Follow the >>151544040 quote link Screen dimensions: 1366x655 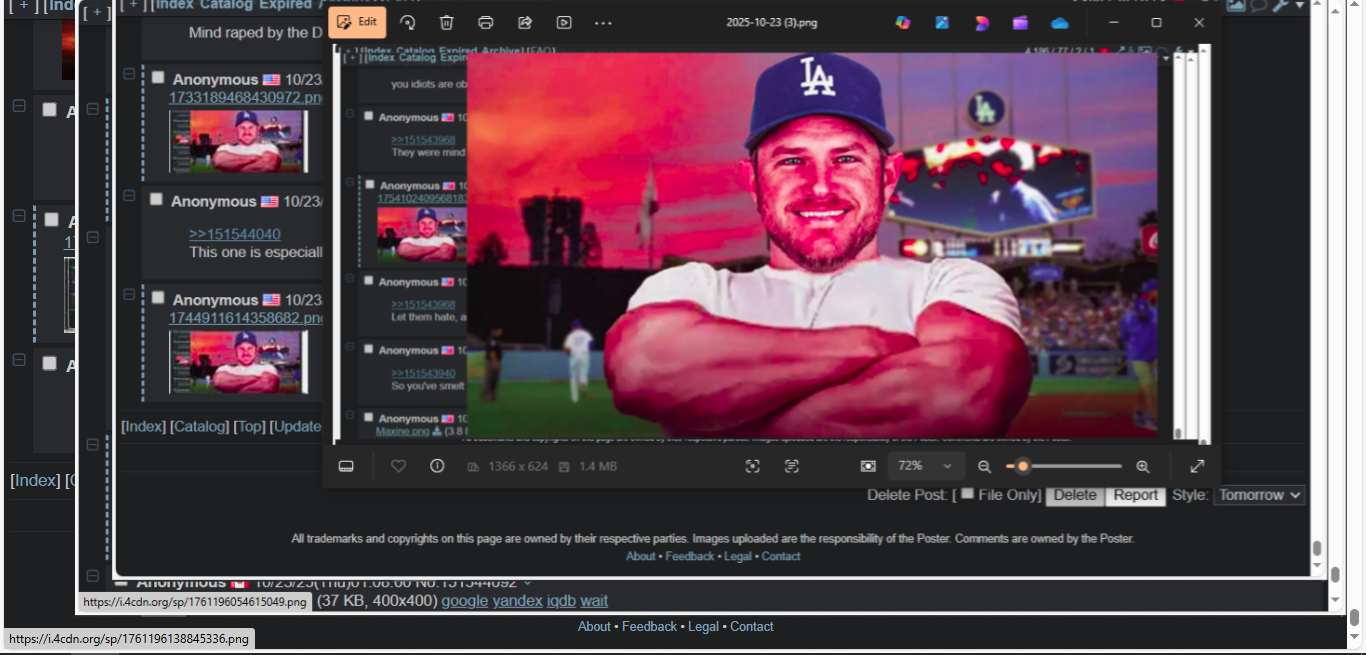235,234
